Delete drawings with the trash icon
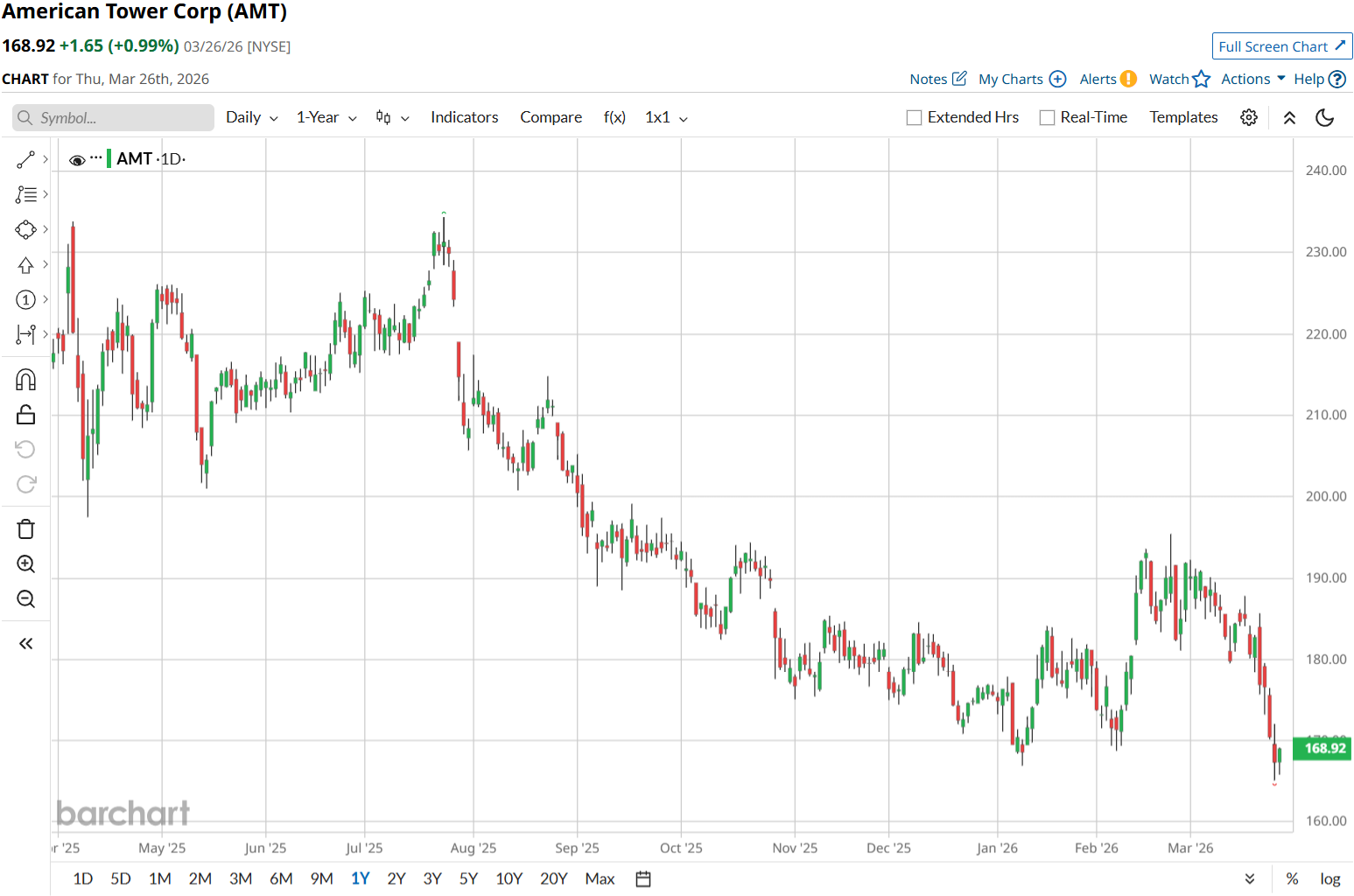Image resolution: width=1354 pixels, height=896 pixels. click(25, 529)
